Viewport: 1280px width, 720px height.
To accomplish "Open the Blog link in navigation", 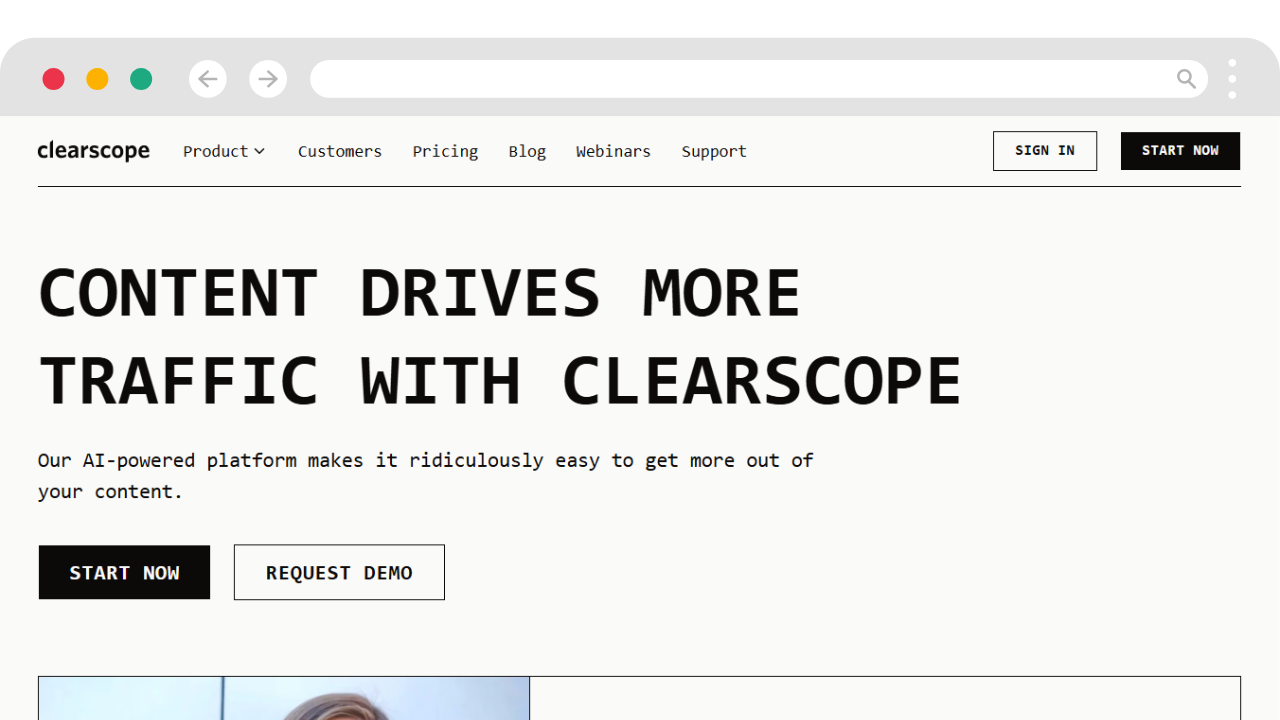I will tap(527, 151).
